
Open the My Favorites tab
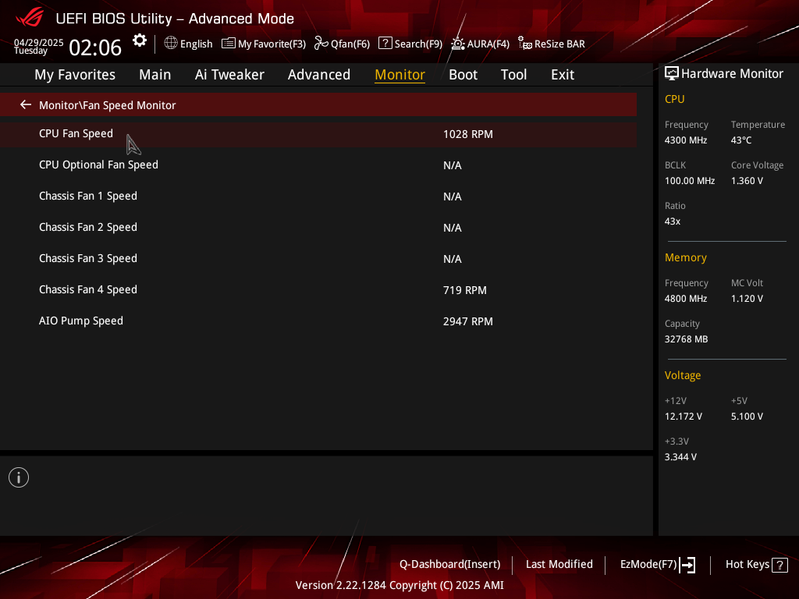75,75
